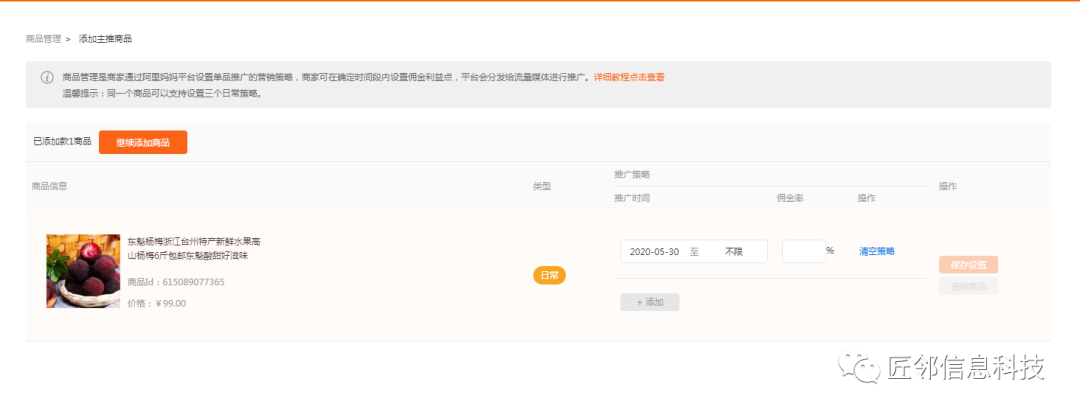The height and width of the screenshot is (415, 1080).
Task: Click the 日常 type badge
Action: pos(549,275)
